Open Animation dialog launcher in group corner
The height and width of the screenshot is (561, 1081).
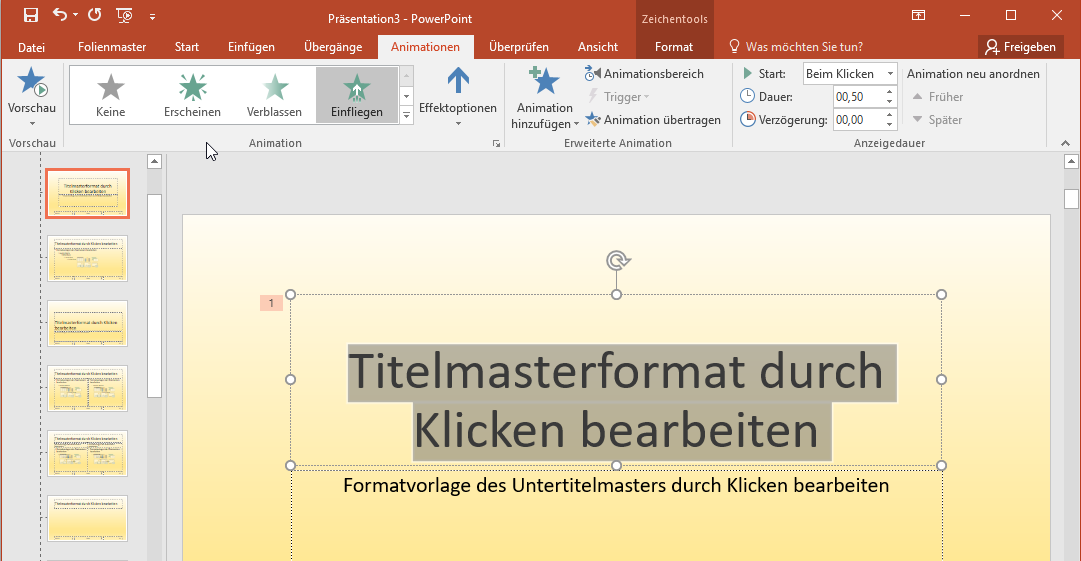coord(496,144)
